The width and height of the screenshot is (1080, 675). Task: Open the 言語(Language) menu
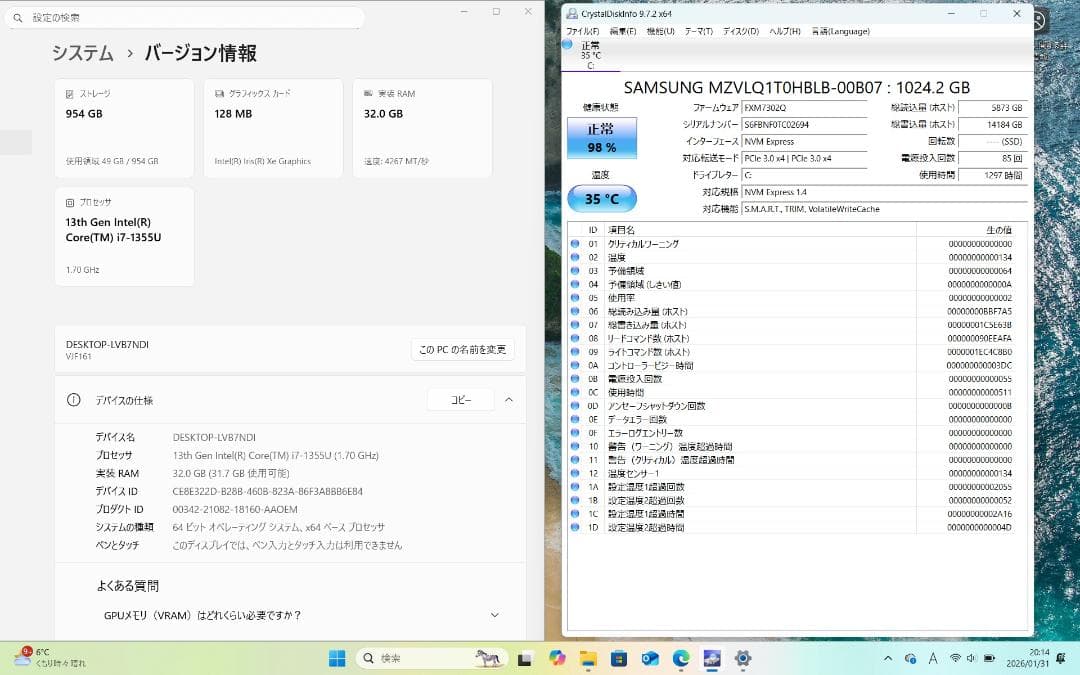click(840, 32)
